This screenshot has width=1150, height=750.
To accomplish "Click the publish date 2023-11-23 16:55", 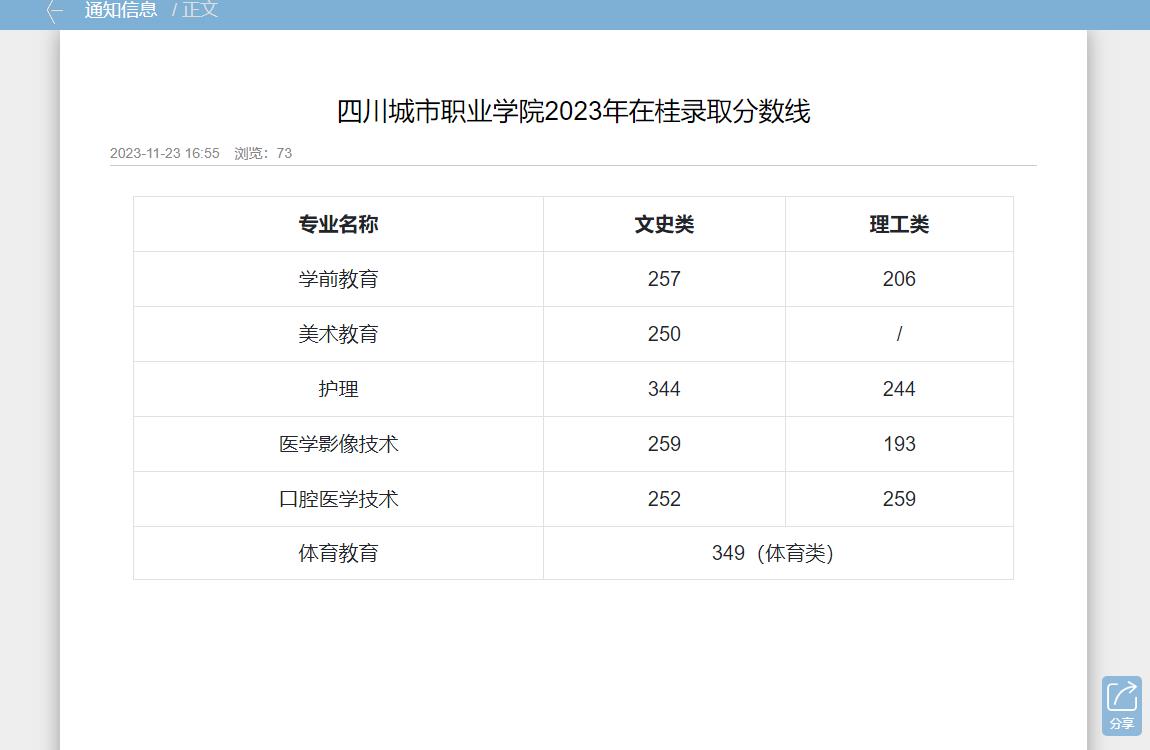I will pos(165,153).
